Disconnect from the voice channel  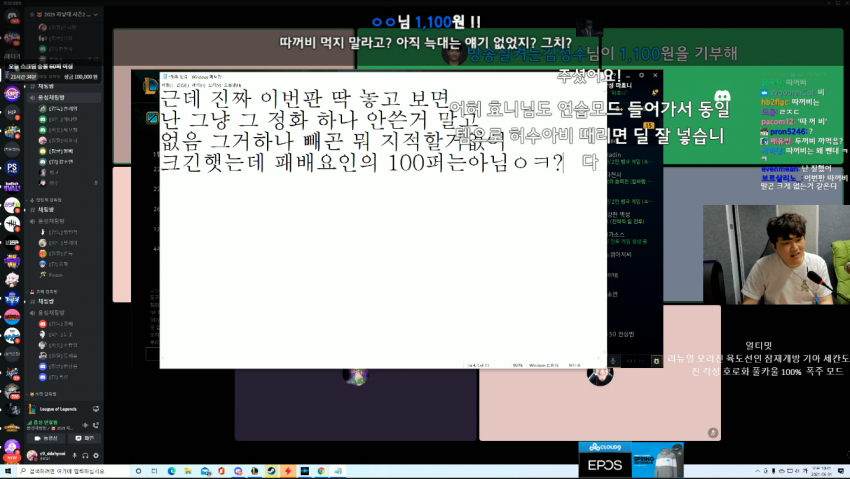pyautogui.click(x=96, y=425)
